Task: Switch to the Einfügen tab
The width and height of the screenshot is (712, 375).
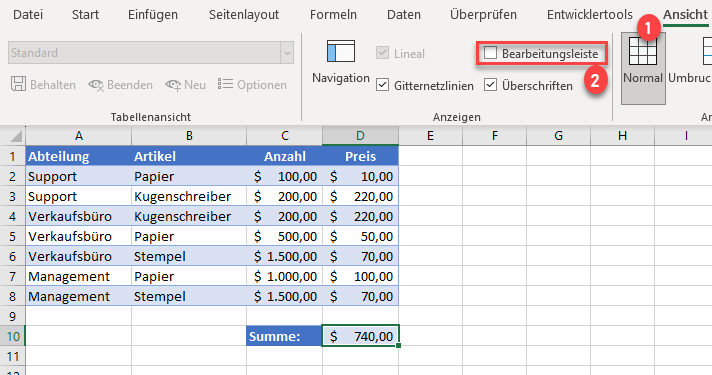Action: [x=153, y=15]
